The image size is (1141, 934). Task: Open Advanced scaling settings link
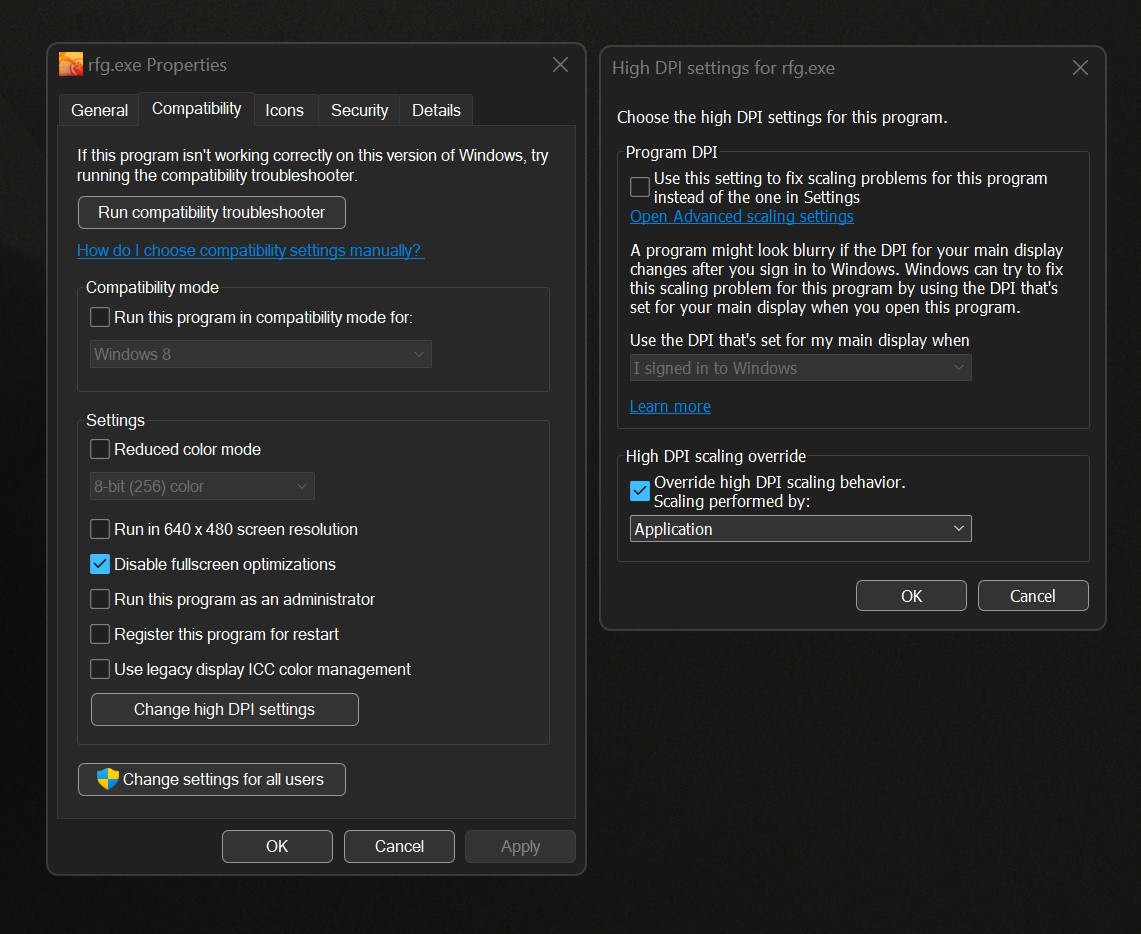coord(741,216)
